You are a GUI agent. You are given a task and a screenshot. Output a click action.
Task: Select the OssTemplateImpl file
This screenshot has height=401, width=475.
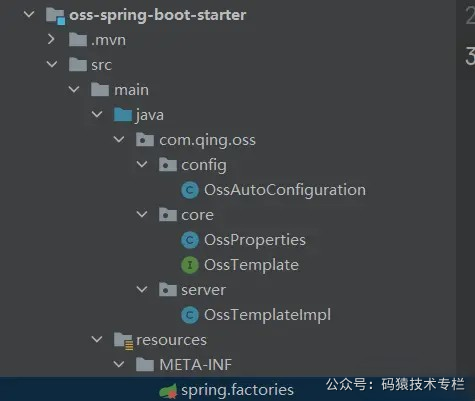[267, 315]
